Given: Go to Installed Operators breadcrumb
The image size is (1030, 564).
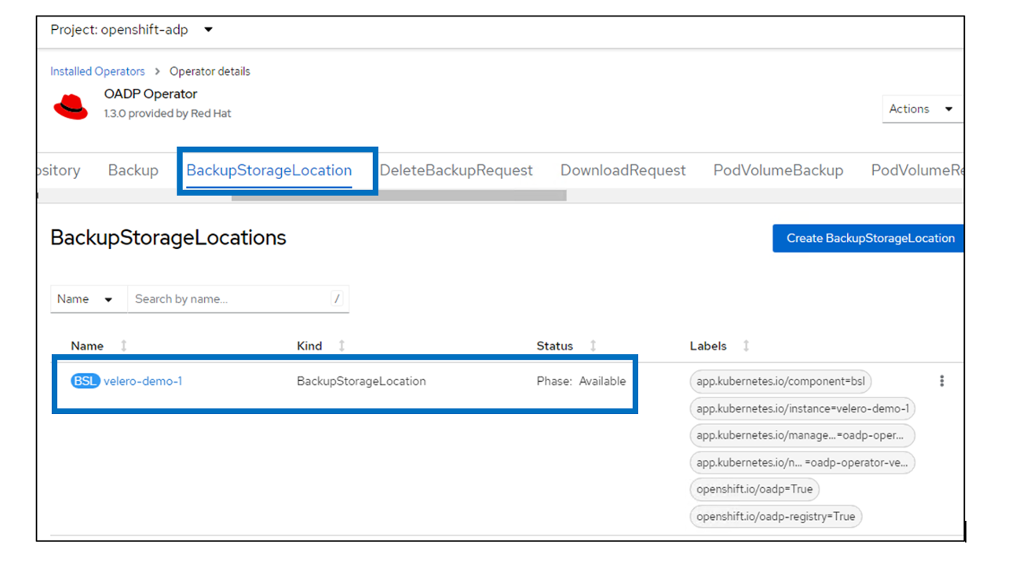Looking at the screenshot, I should [x=98, y=71].
